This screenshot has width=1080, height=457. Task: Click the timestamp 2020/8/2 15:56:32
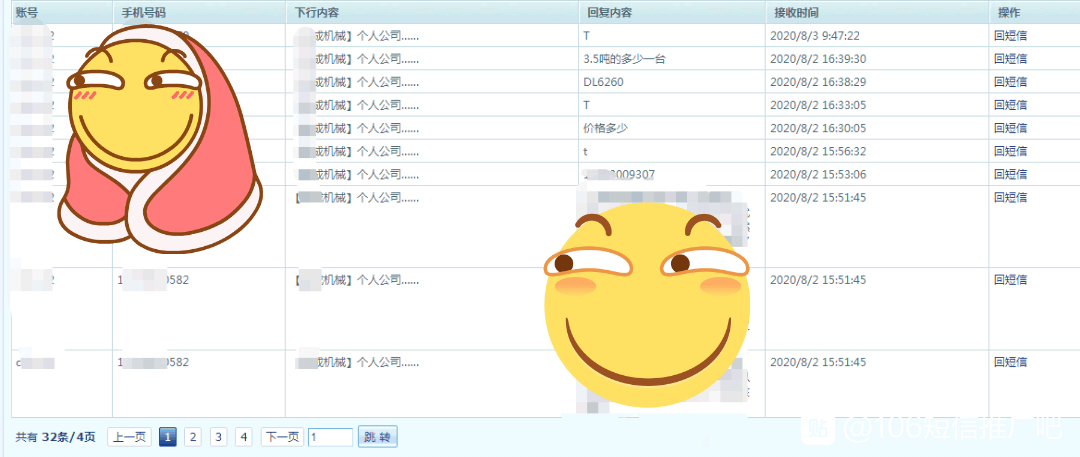click(x=818, y=151)
